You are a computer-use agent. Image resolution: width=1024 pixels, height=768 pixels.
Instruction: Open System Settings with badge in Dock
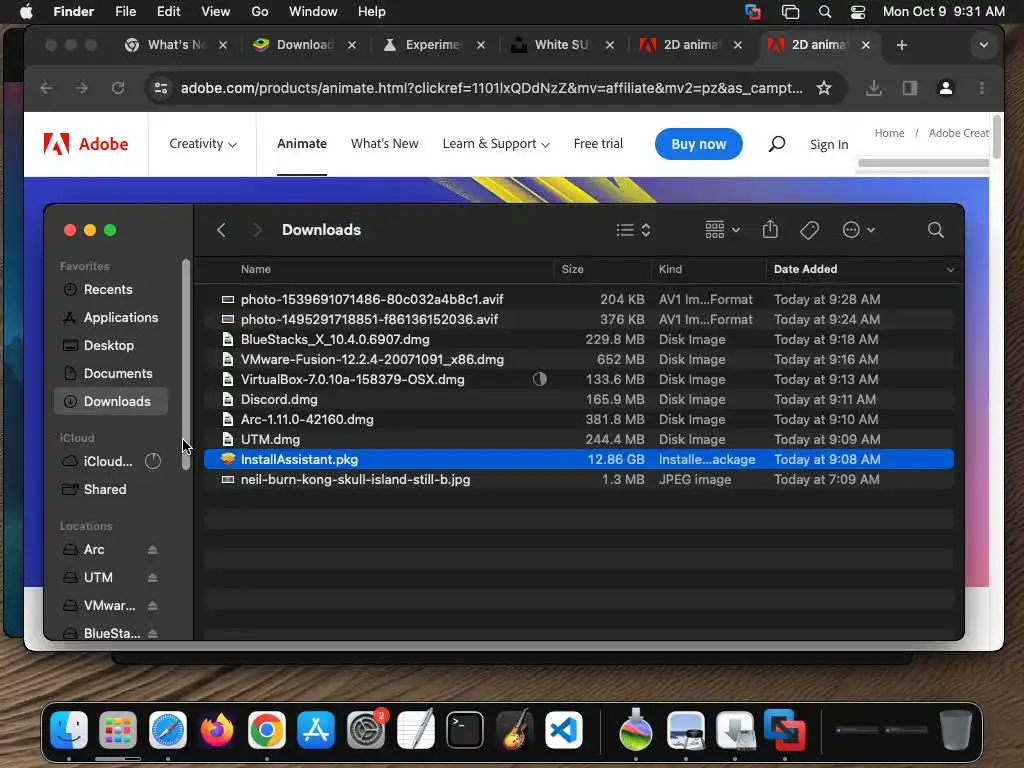366,730
